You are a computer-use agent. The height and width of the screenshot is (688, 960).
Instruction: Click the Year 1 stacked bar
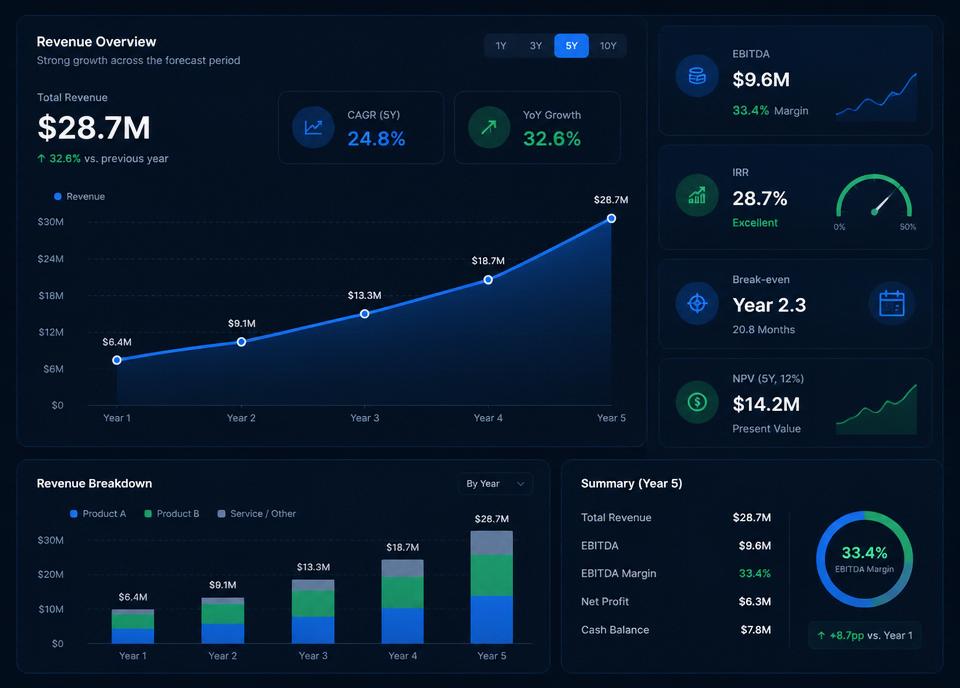coord(133,626)
